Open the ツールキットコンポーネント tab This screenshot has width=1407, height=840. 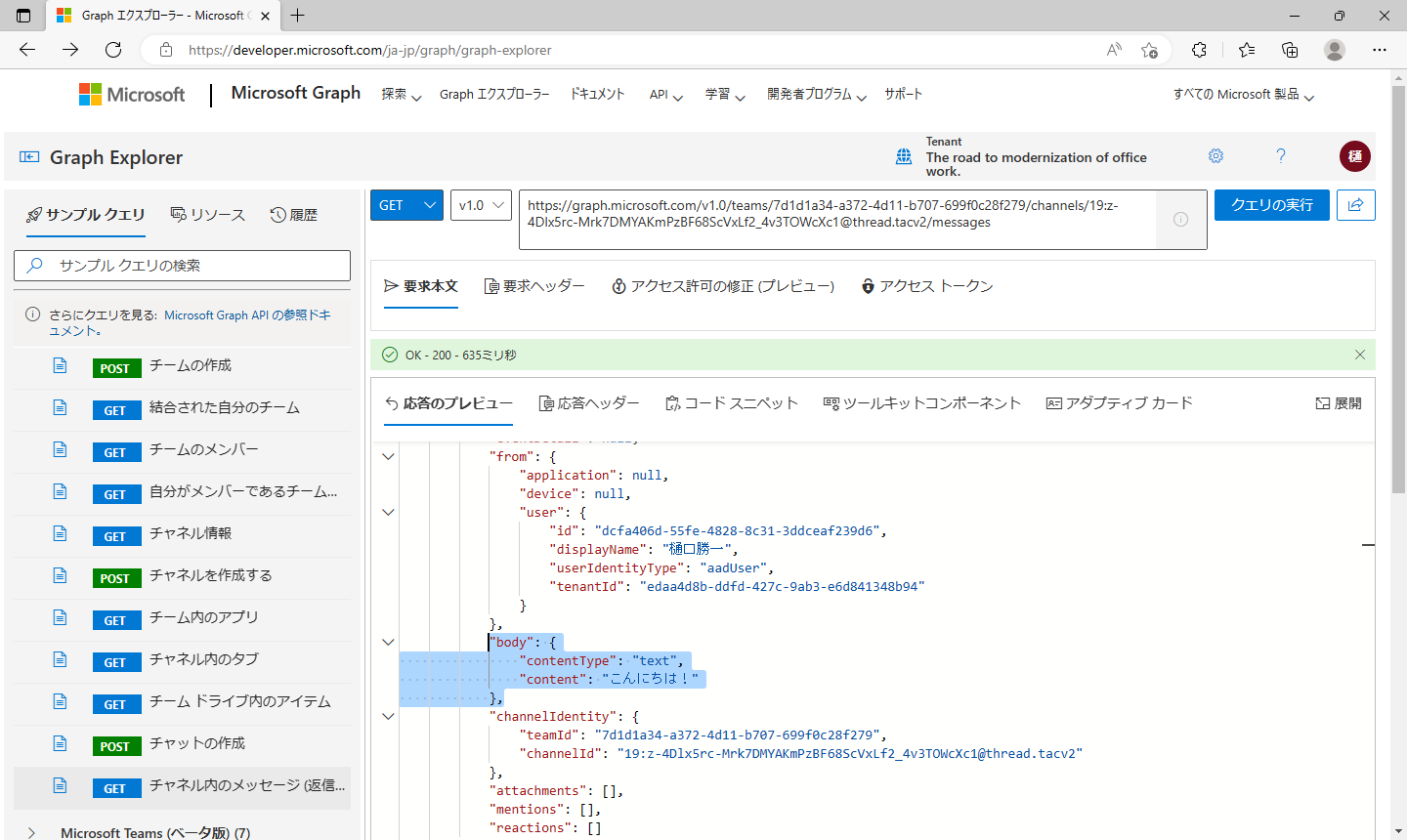[922, 403]
